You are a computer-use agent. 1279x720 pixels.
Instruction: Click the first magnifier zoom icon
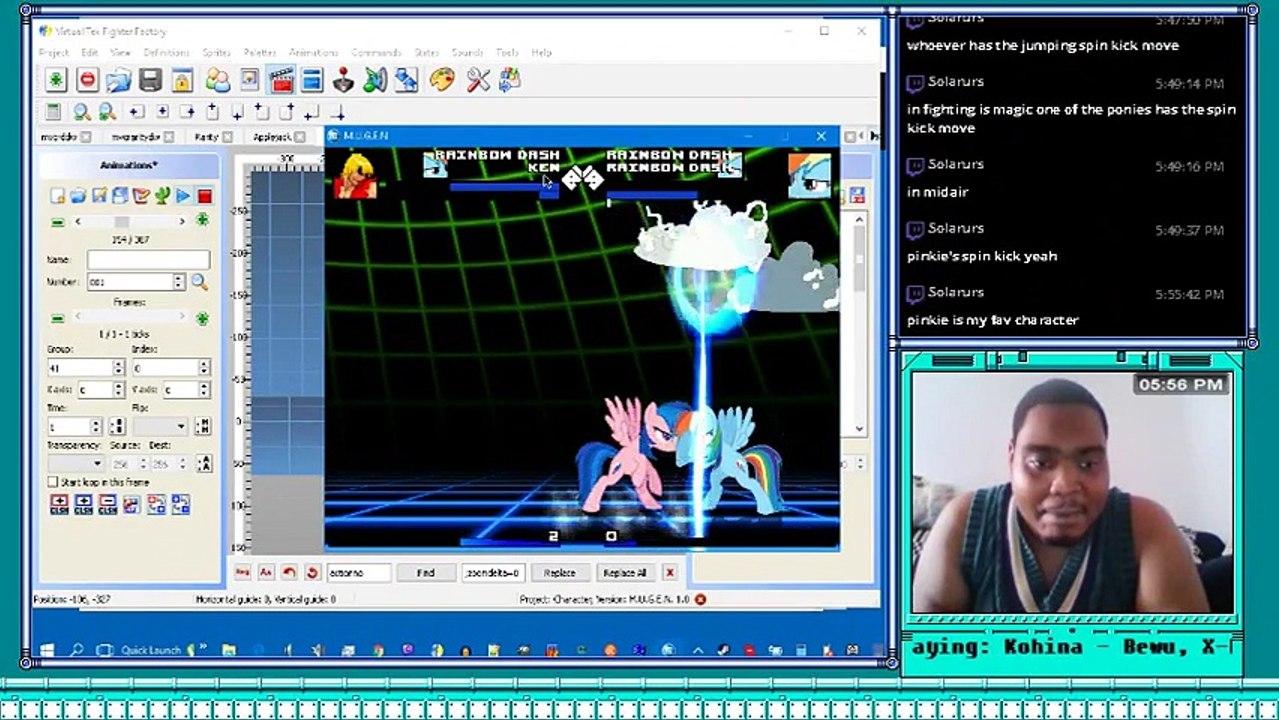tap(82, 112)
